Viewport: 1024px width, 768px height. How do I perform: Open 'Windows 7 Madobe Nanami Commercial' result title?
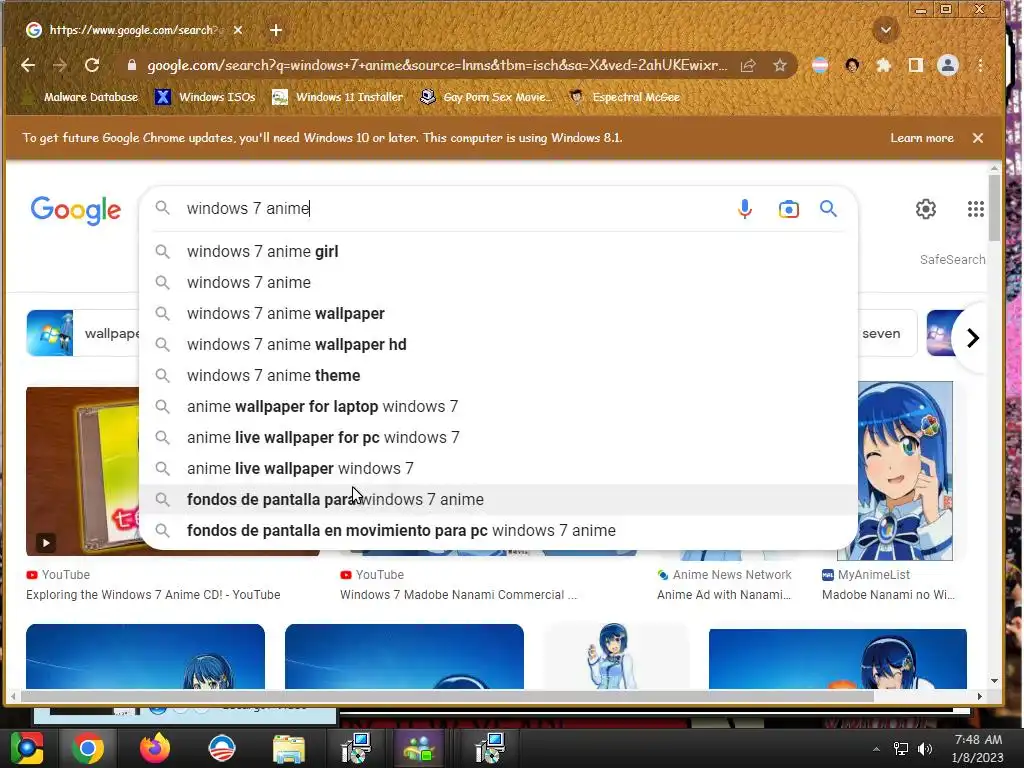pyautogui.click(x=458, y=595)
